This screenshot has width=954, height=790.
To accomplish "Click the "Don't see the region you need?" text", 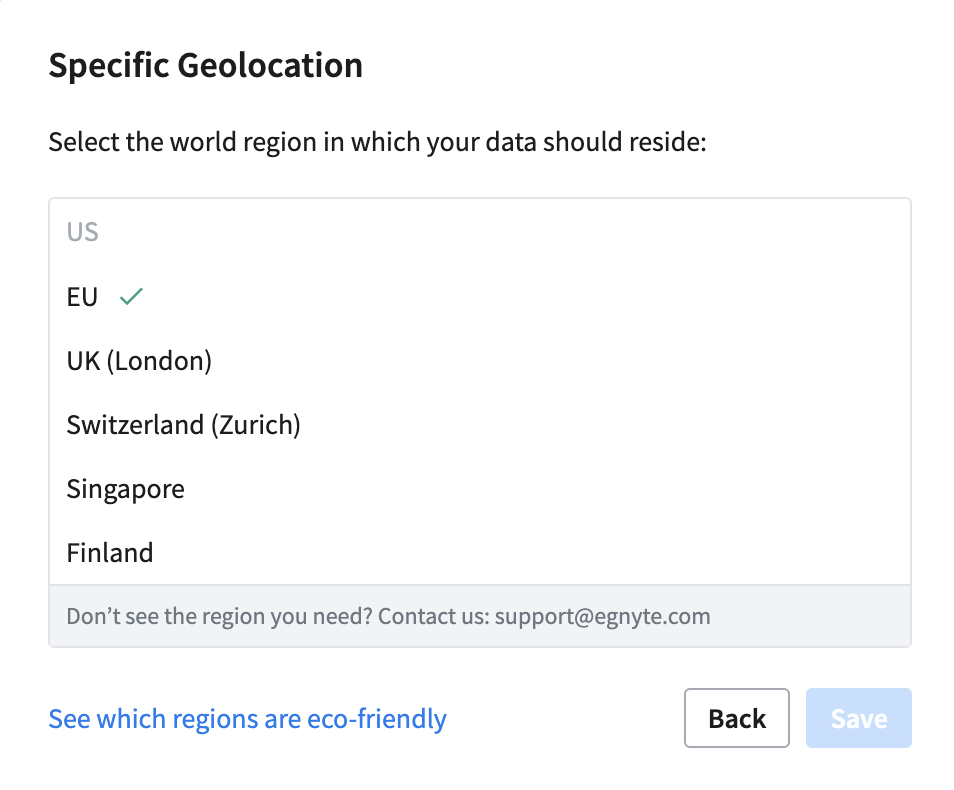I will pyautogui.click(x=220, y=616).
